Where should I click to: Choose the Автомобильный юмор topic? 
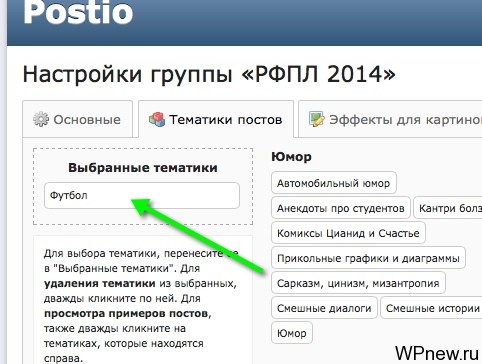pyautogui.click(x=334, y=183)
